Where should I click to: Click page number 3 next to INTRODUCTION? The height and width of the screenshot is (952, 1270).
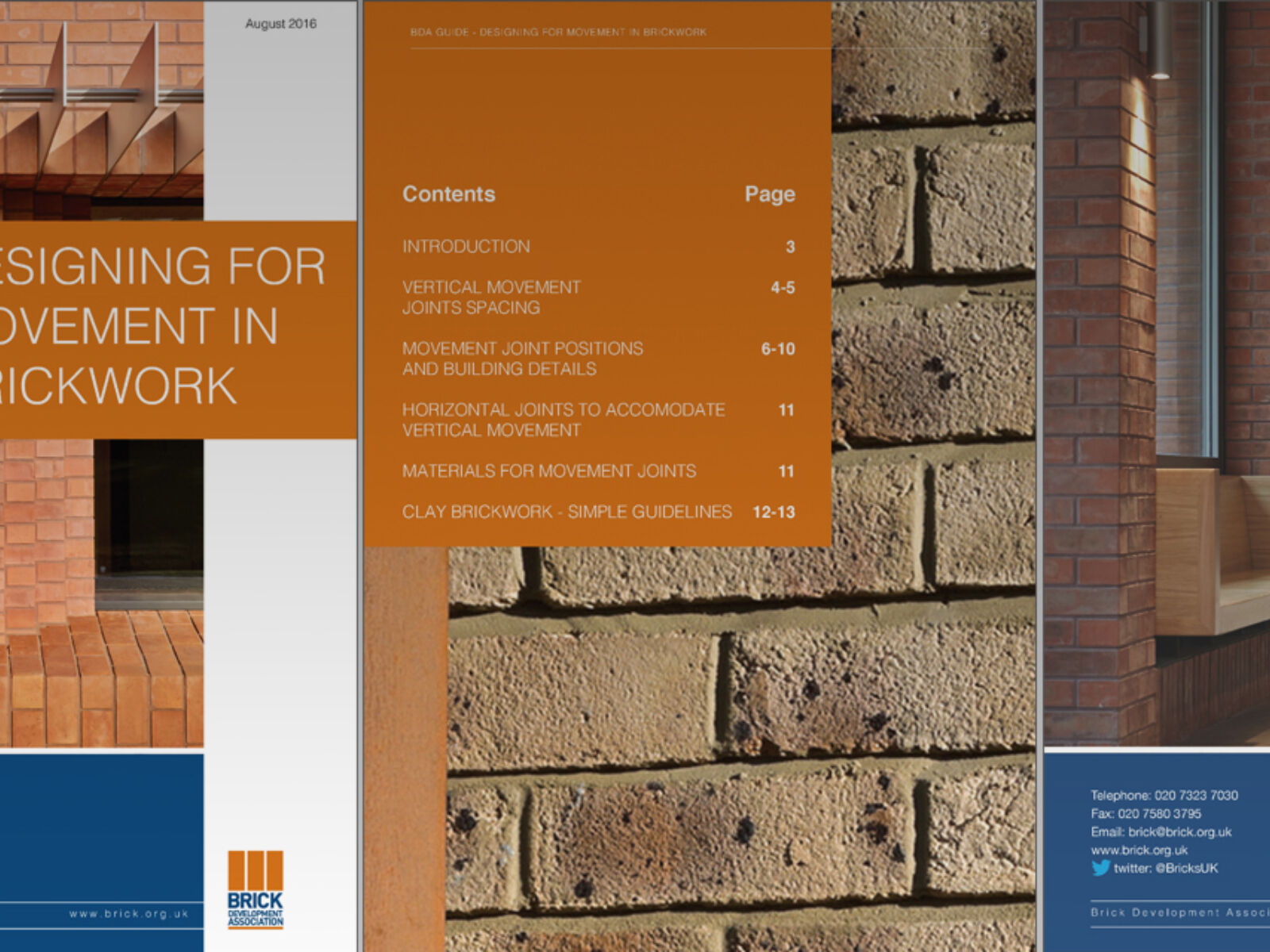[x=788, y=247]
